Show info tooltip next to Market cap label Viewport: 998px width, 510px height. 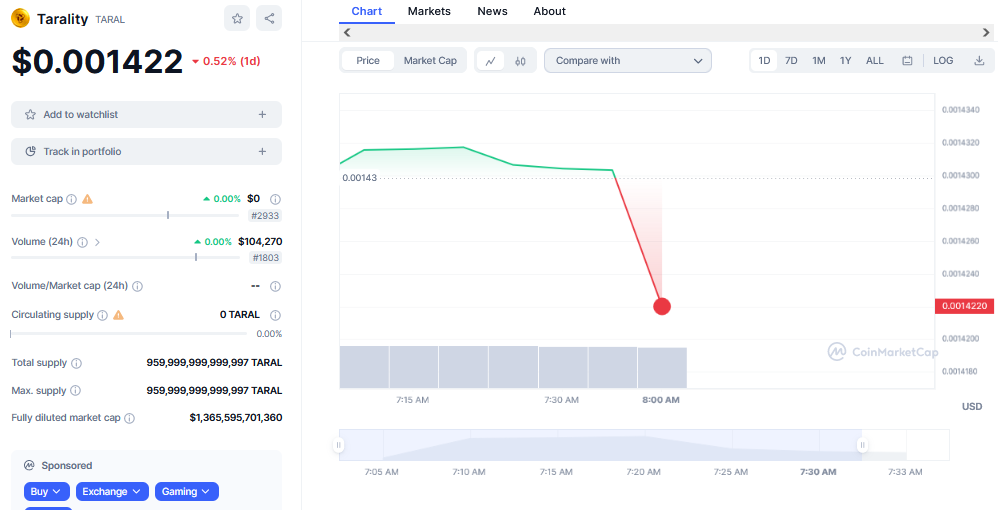[71, 199]
